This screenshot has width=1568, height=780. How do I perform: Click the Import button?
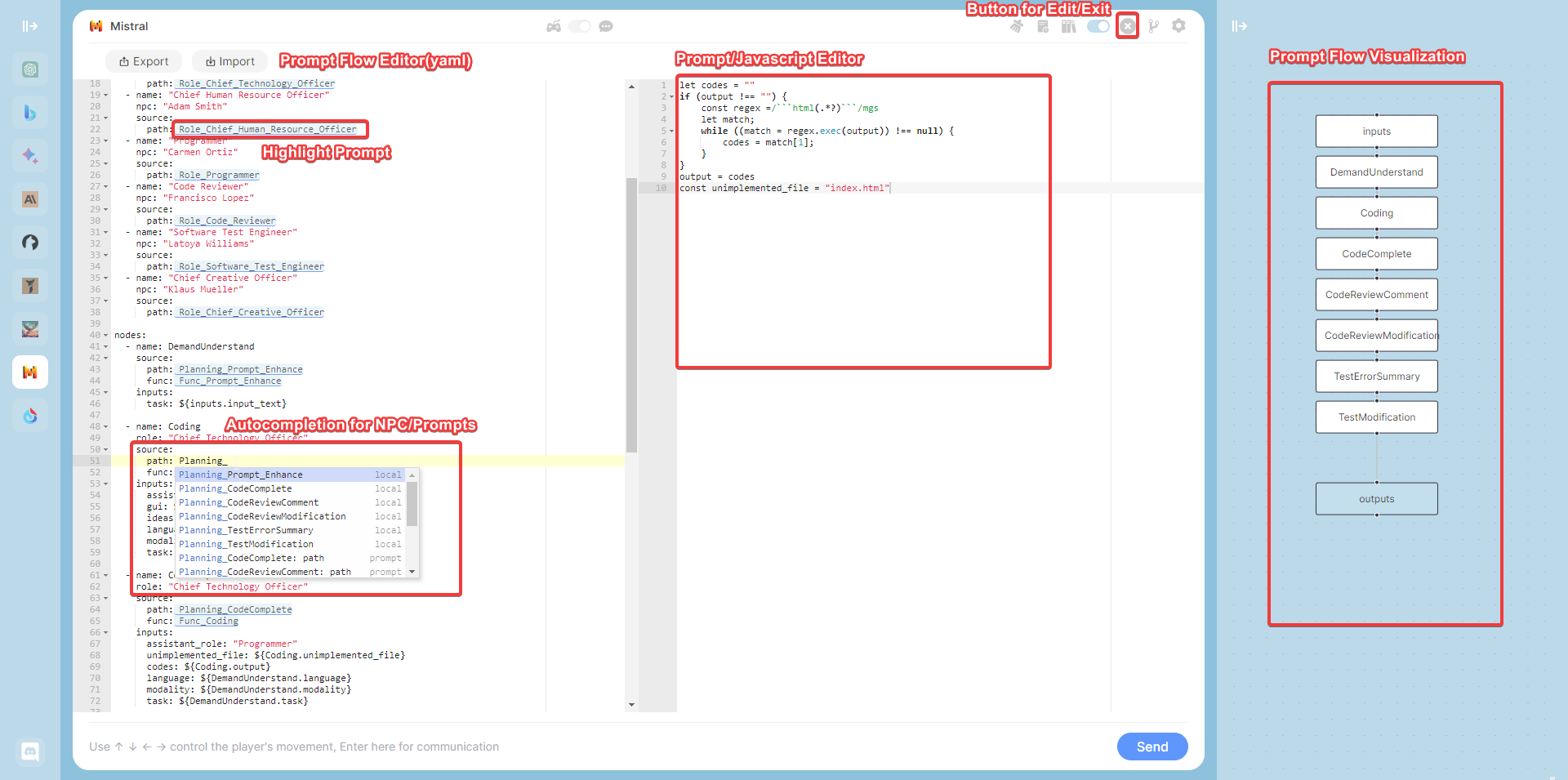[230, 61]
